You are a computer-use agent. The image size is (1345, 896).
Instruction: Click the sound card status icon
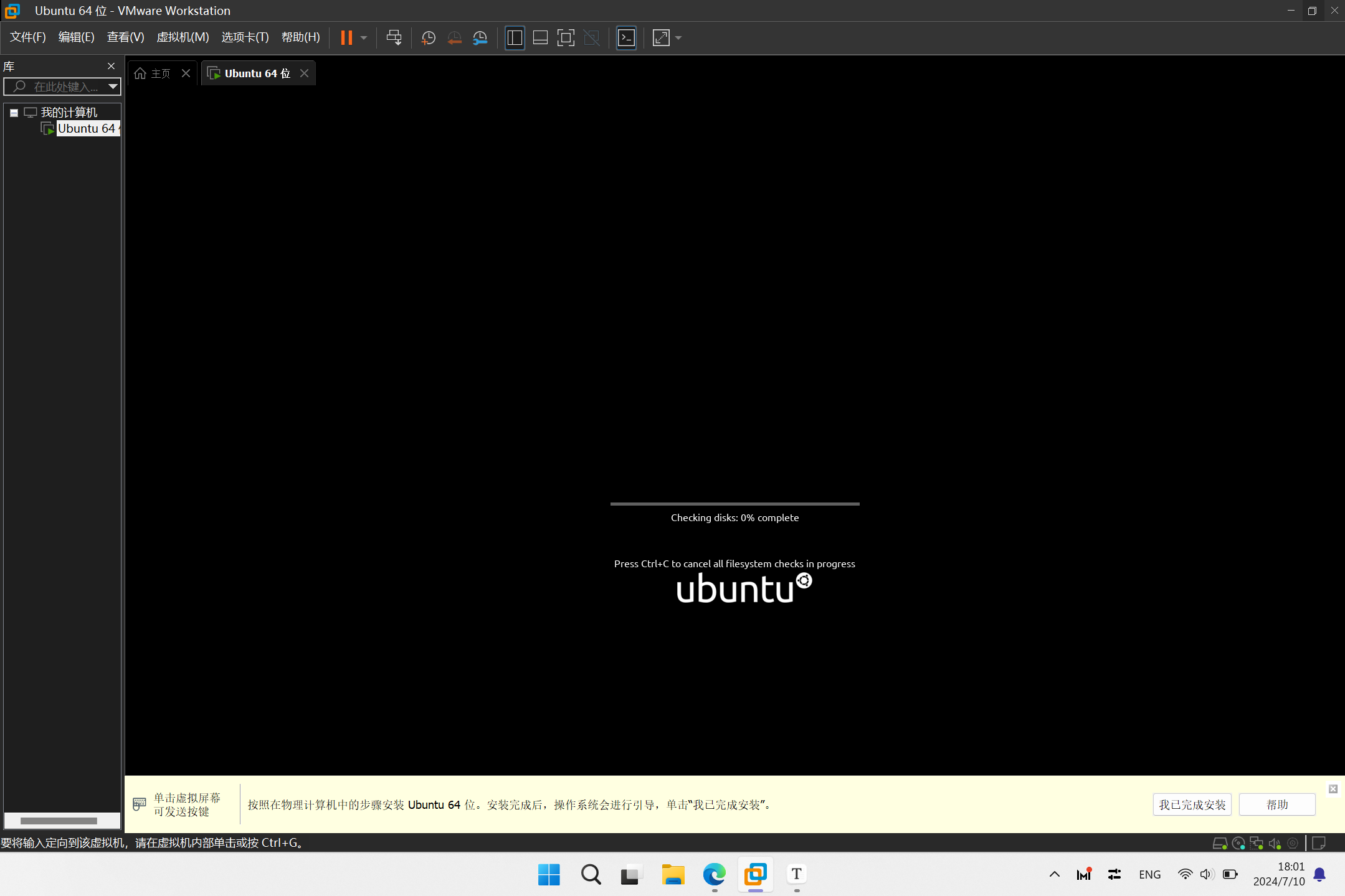click(x=1275, y=844)
